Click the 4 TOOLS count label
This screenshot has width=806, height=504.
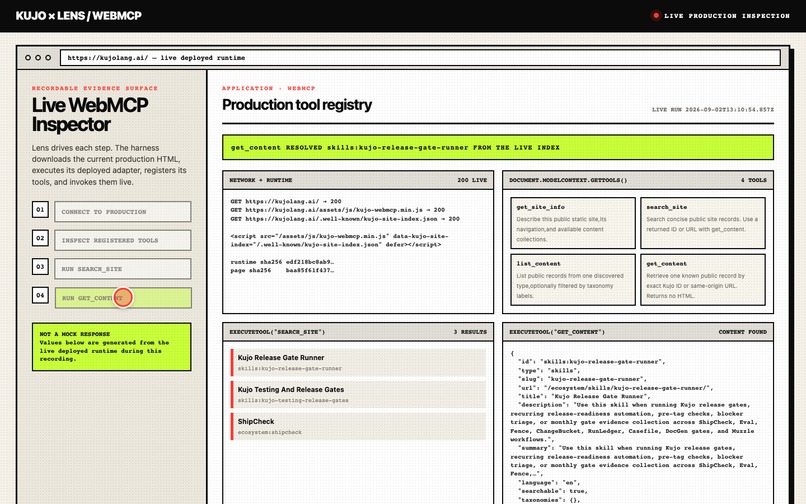coord(754,180)
